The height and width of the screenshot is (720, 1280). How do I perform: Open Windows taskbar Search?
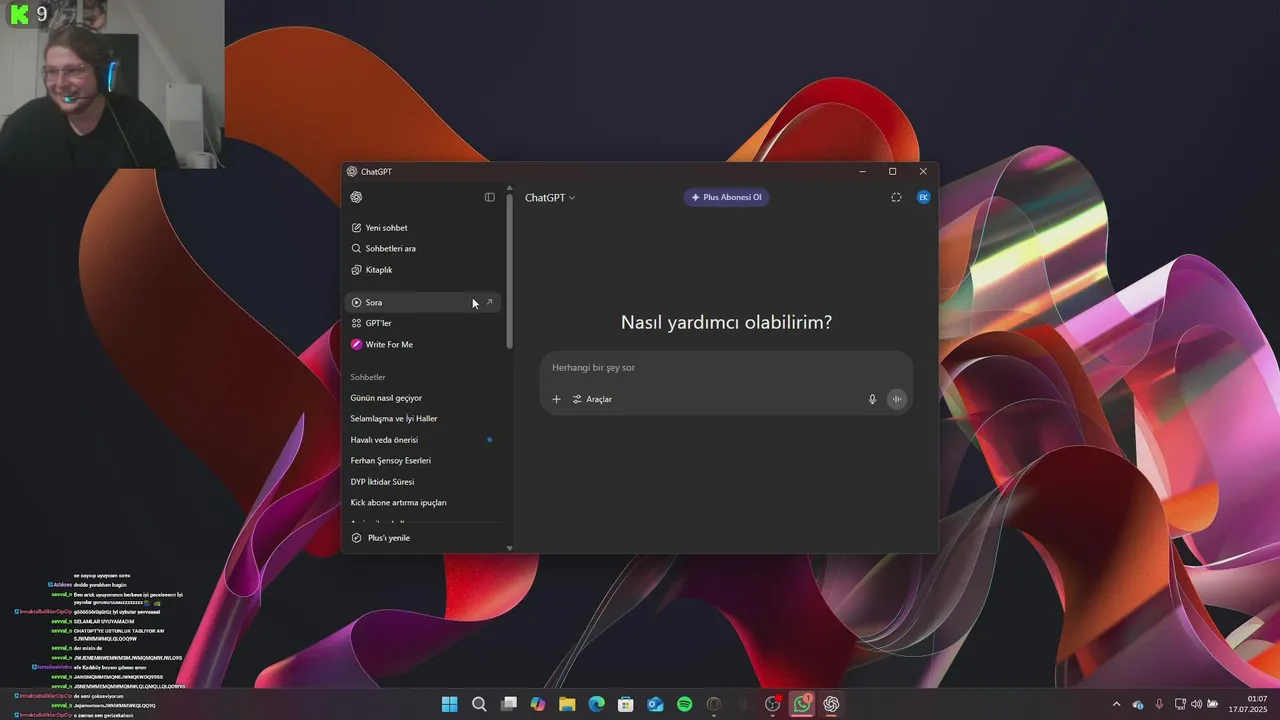479,704
